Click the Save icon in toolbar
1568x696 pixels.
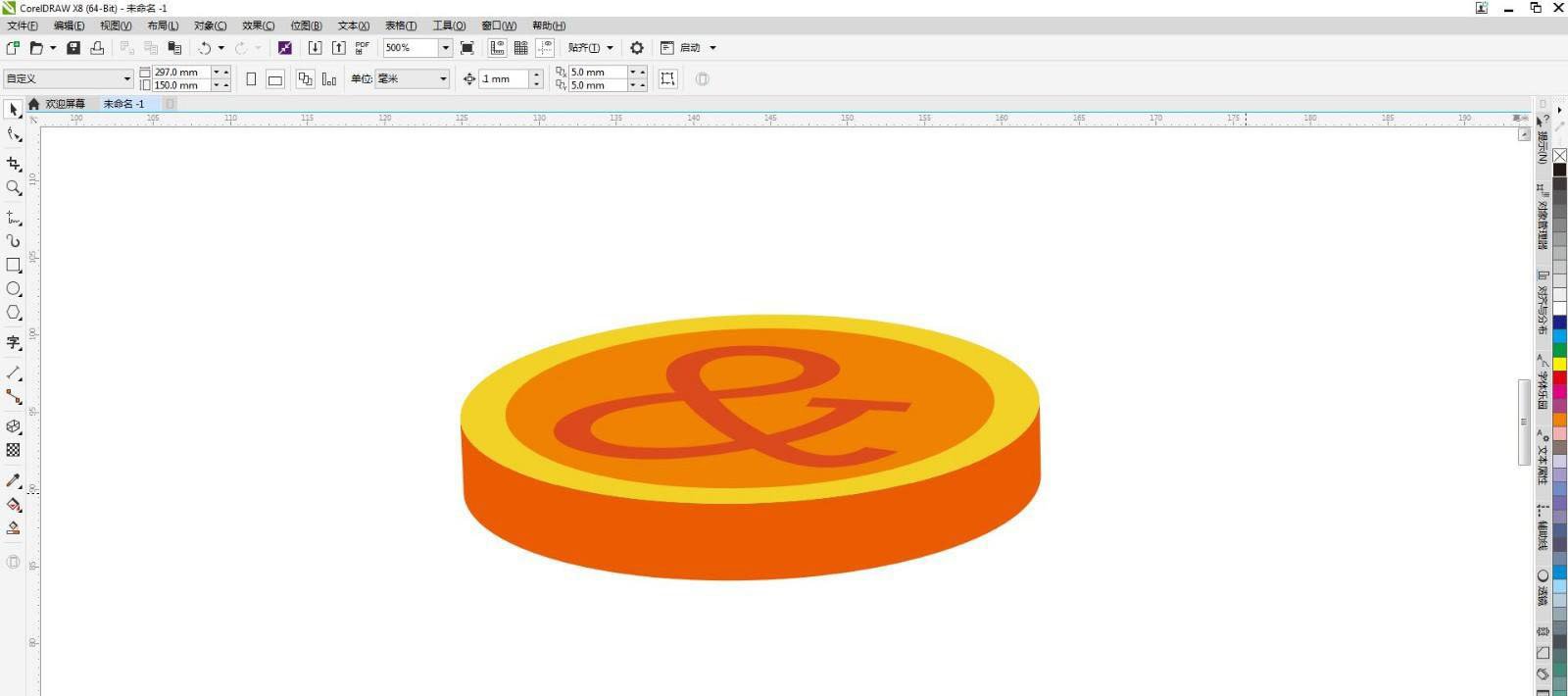73,47
